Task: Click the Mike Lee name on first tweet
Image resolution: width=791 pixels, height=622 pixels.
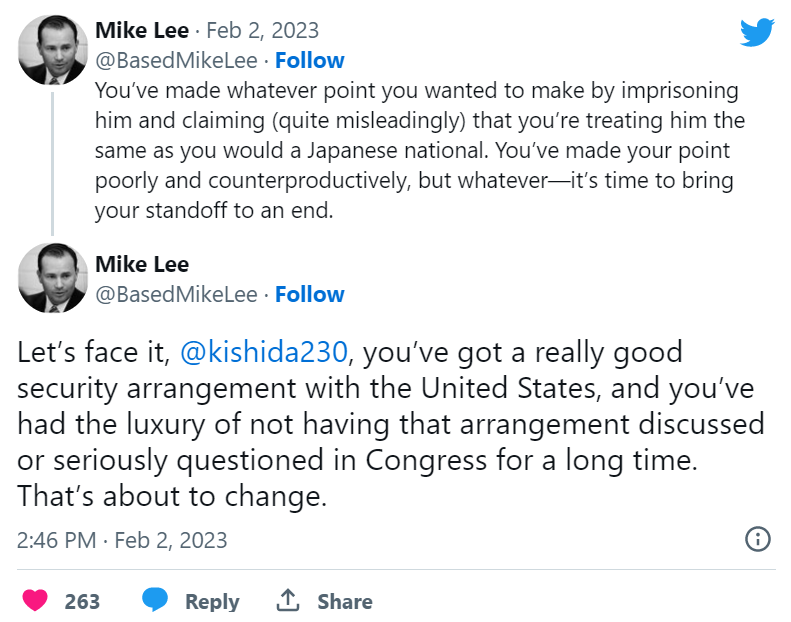Action: point(142,30)
